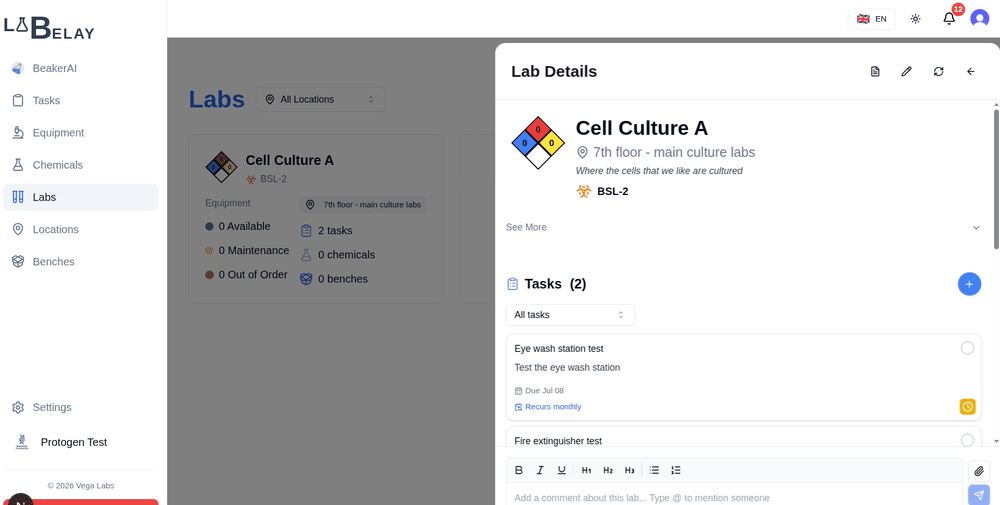Open notifications bell with 12 badge
1000x505 pixels.
point(950,18)
